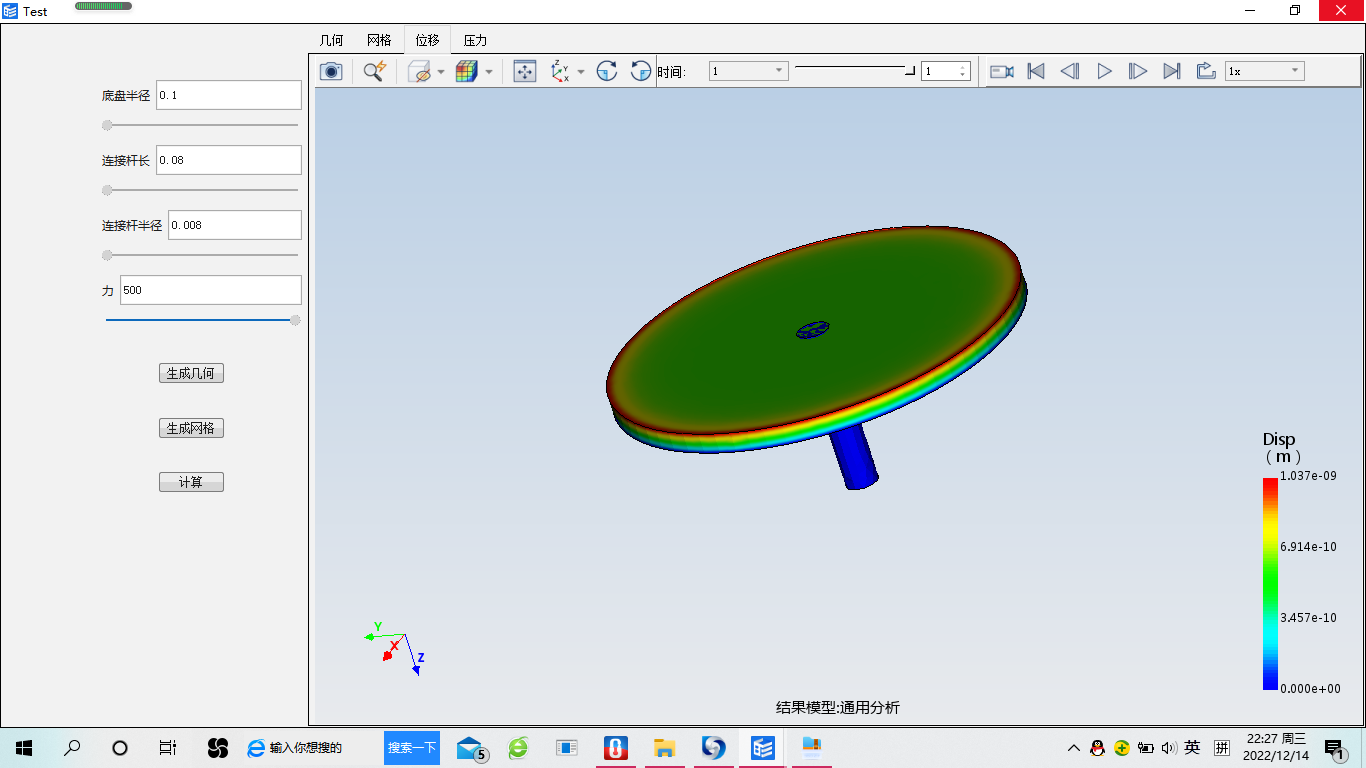Open Task View on taskbar
Viewport: 1366px width, 768px height.
pyautogui.click(x=168, y=747)
